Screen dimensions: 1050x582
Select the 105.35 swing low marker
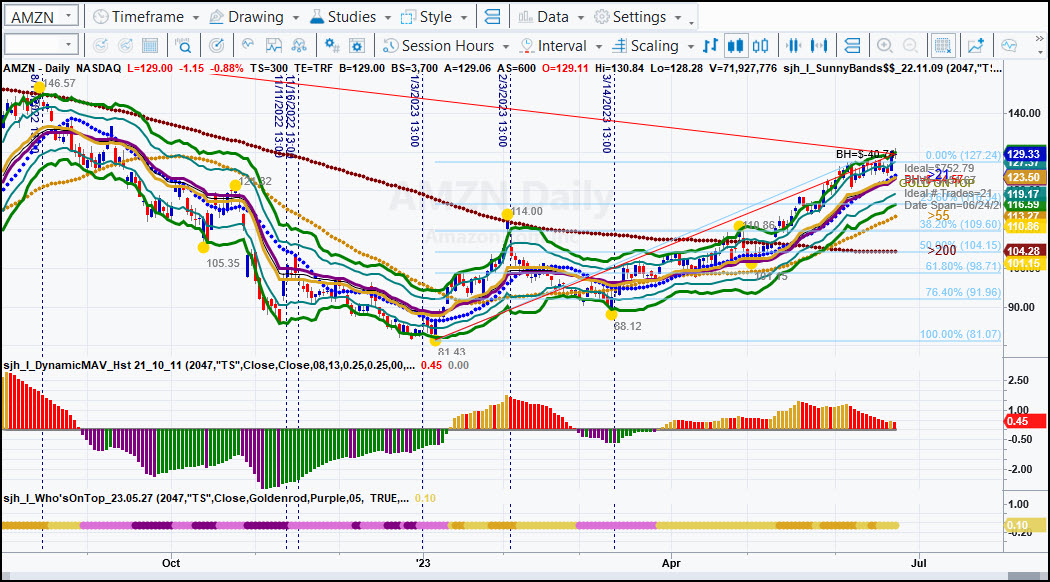coord(204,247)
